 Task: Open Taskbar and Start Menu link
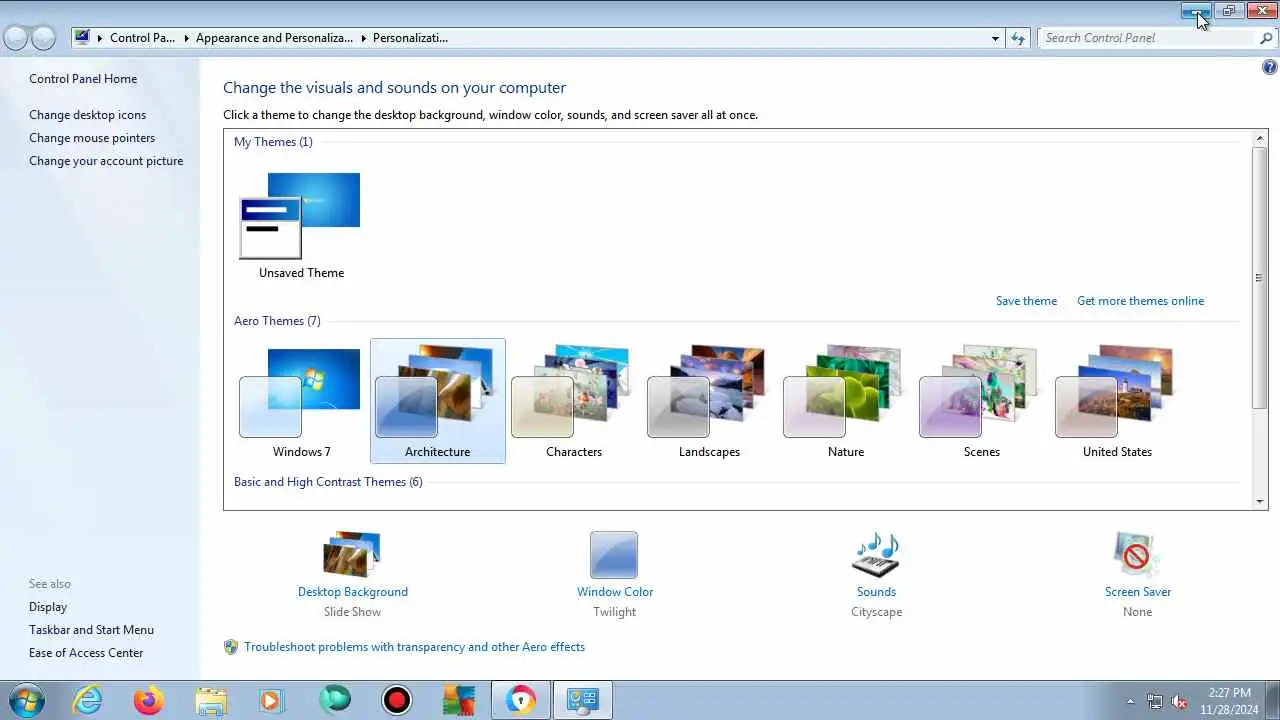tap(91, 630)
